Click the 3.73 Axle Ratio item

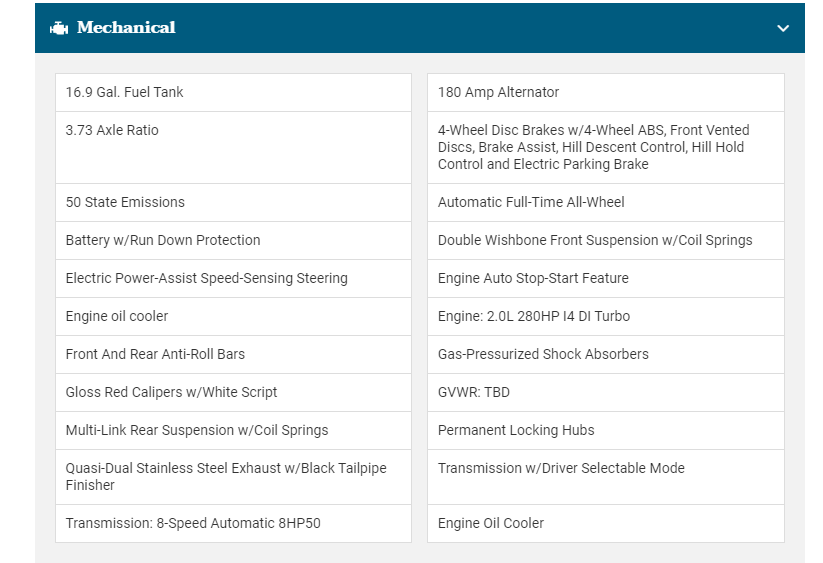[x=112, y=130]
